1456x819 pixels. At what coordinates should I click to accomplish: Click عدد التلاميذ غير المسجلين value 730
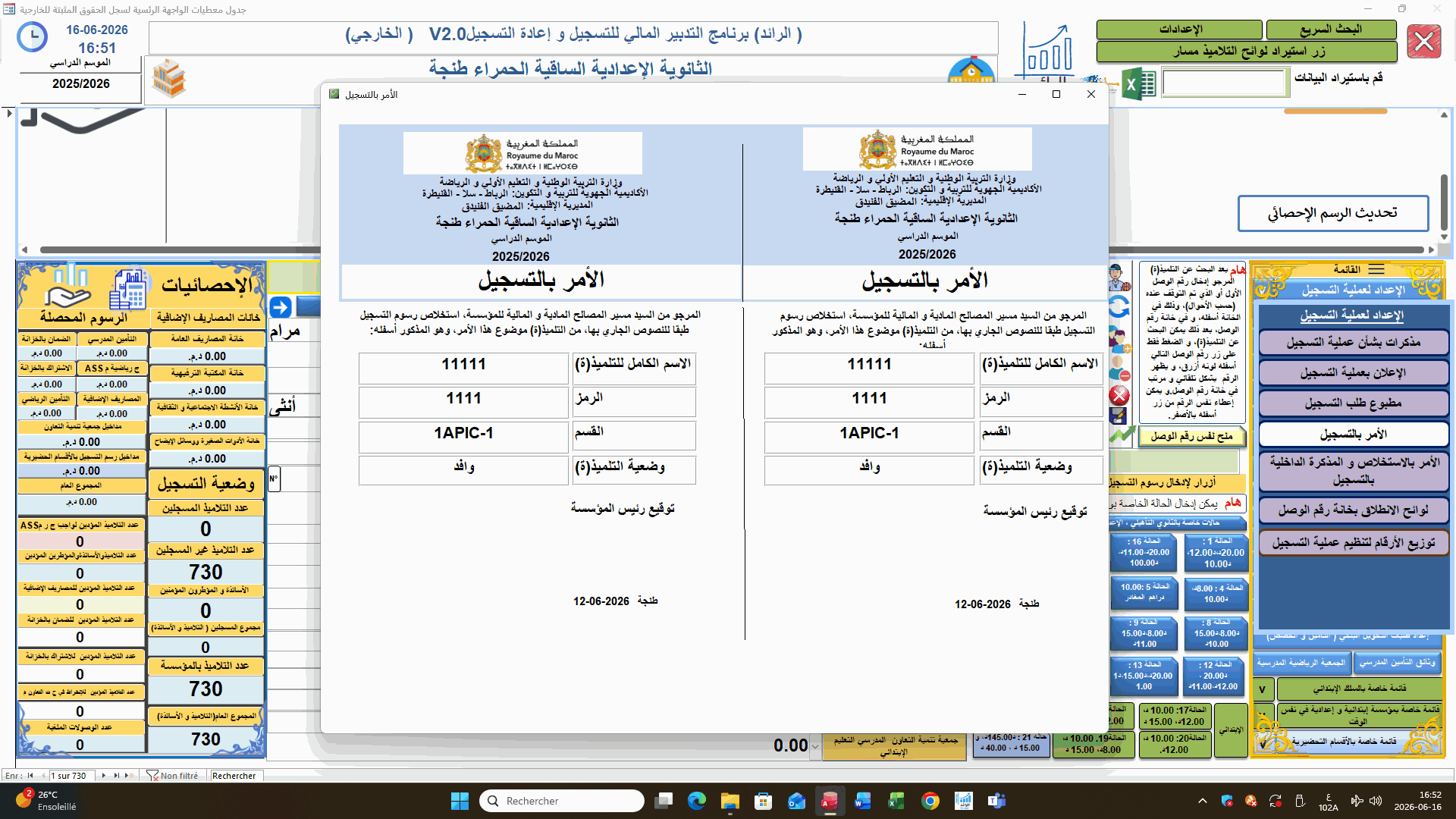tap(206, 573)
